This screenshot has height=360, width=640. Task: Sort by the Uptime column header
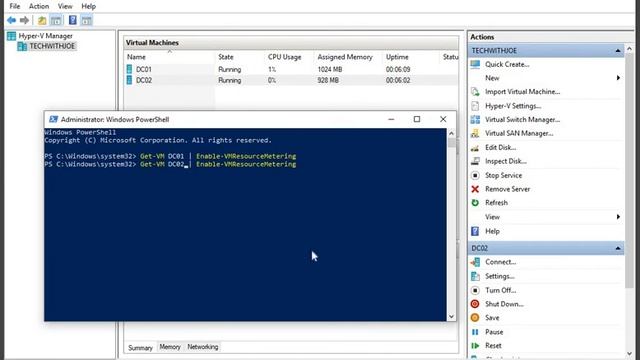411,57
